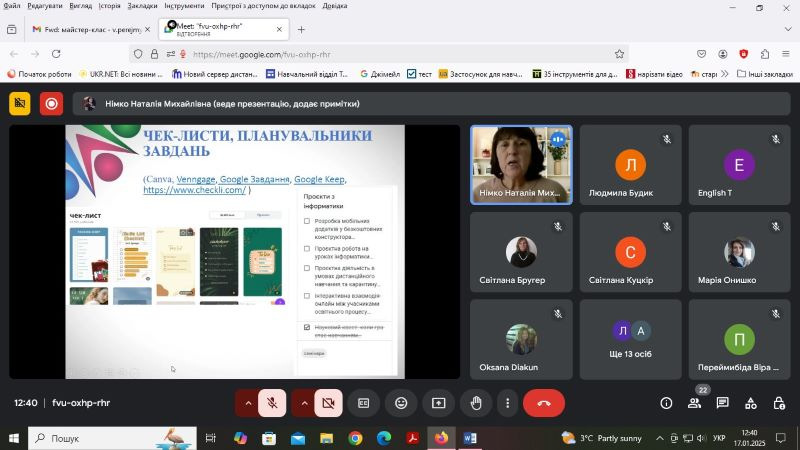Open the Історія menu
Image resolution: width=800 pixels, height=450 pixels.
(110, 6)
